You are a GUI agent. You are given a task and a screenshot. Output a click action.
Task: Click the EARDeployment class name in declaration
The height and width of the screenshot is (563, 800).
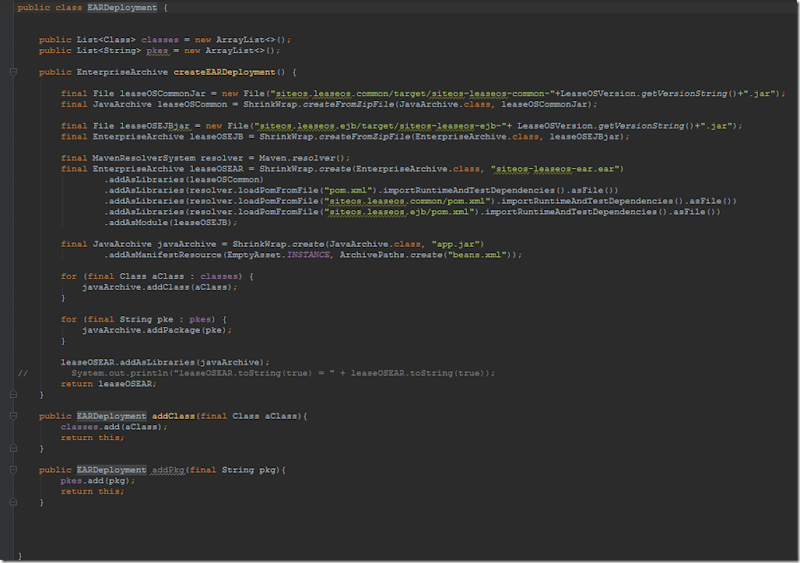115,7
